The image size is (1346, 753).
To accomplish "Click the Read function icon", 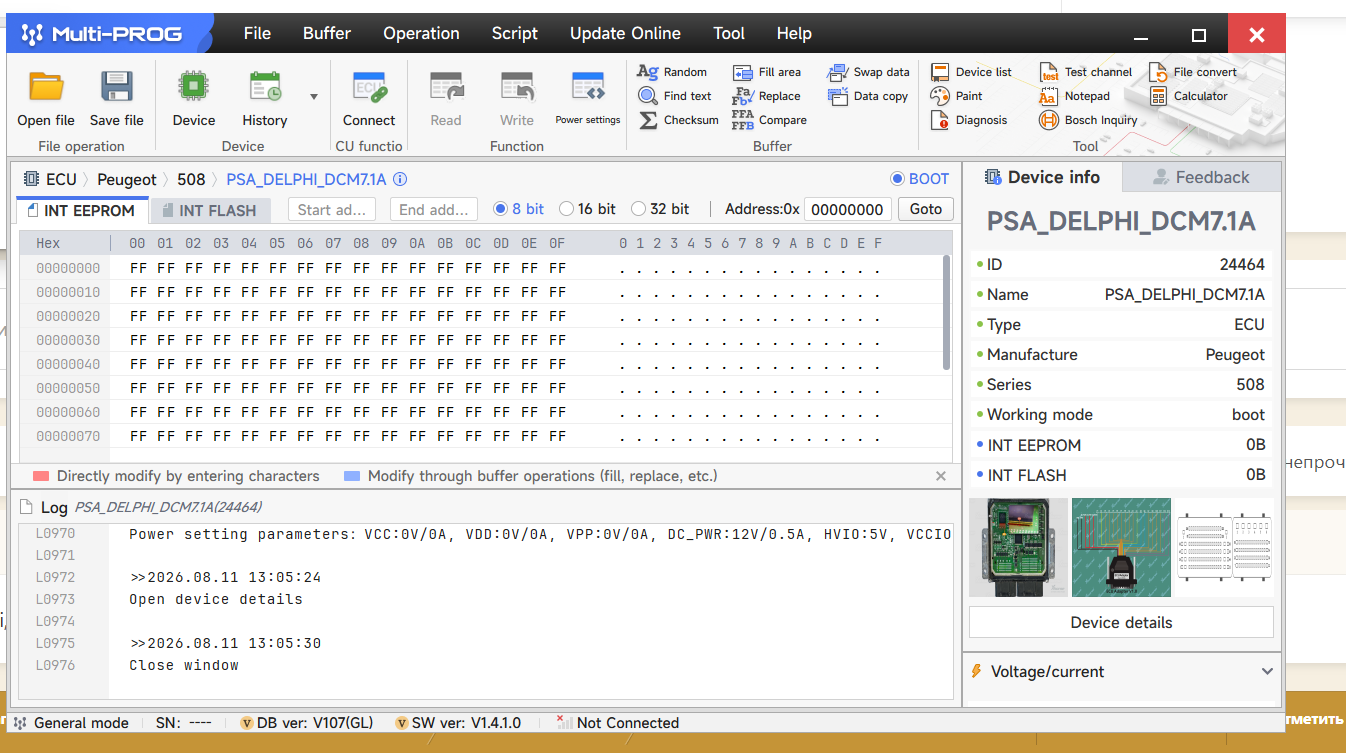I will tap(446, 87).
